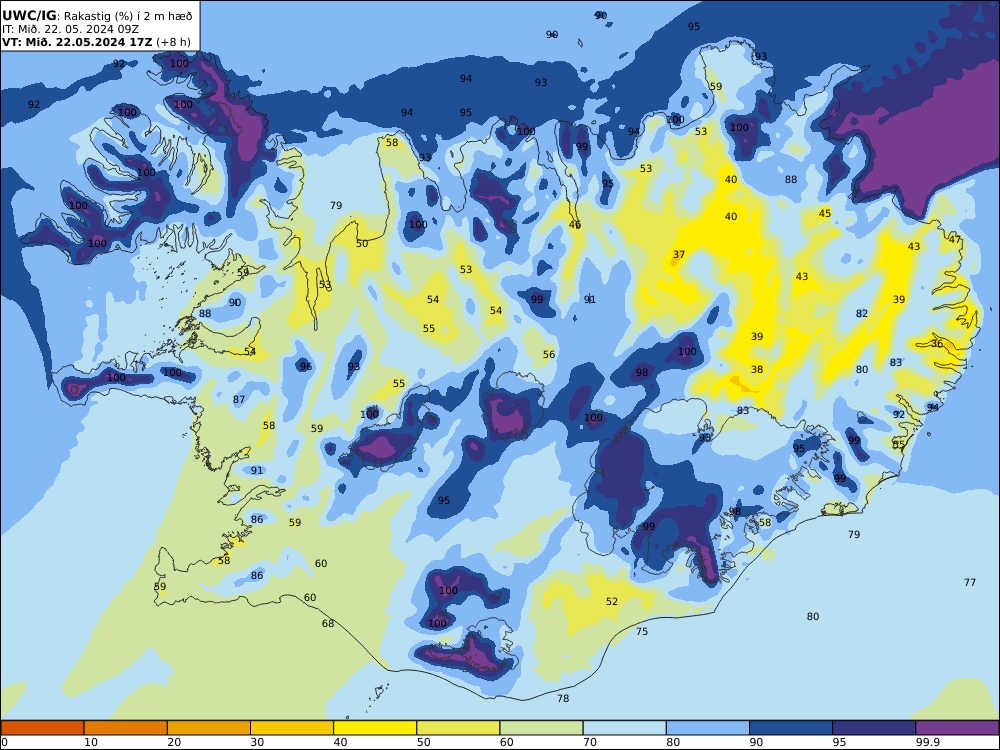Click the humidity value '96' in the west
The height and width of the screenshot is (750, 1000).
pos(306,366)
